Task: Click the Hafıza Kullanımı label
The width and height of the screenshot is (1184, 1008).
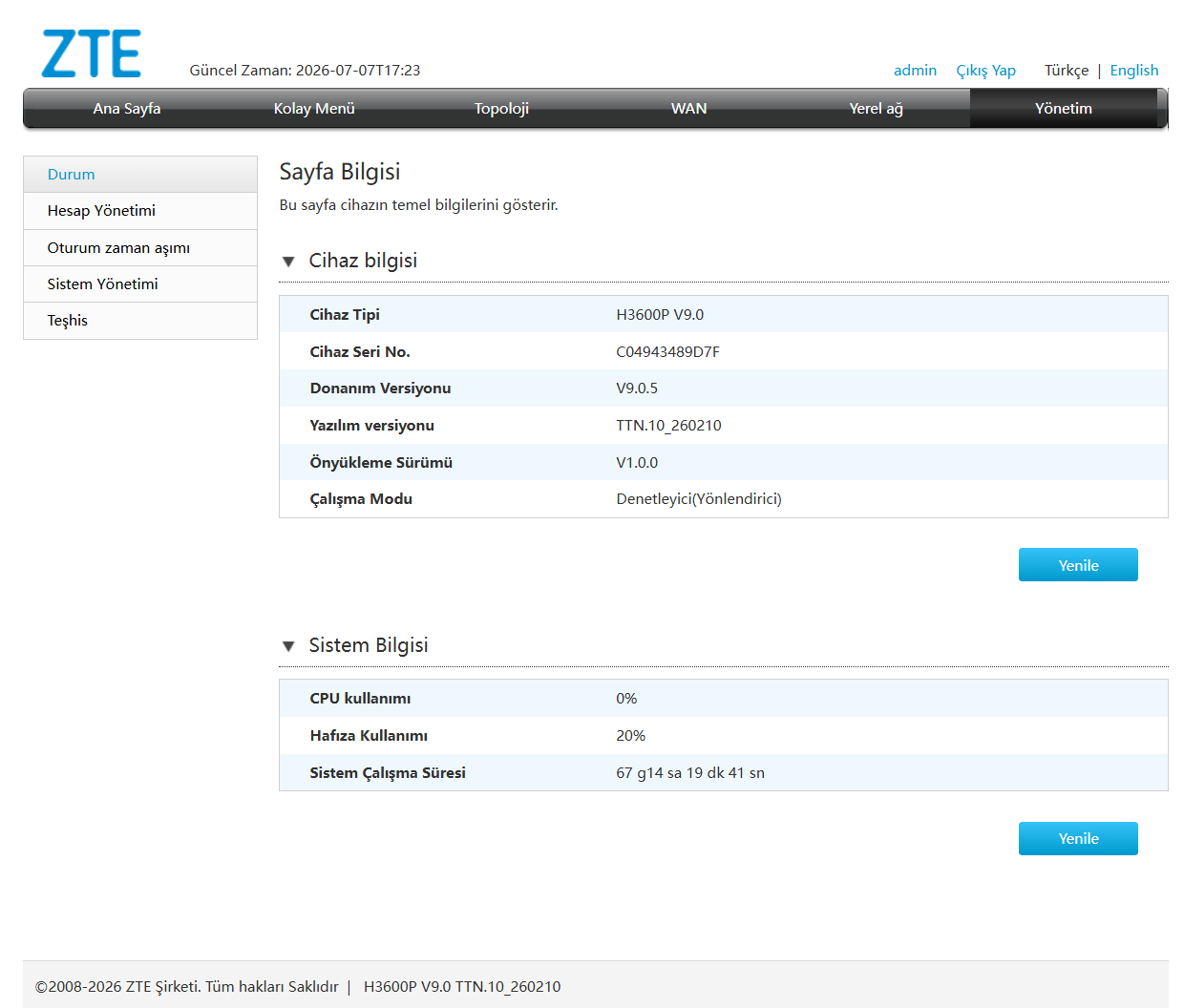Action: (369, 736)
